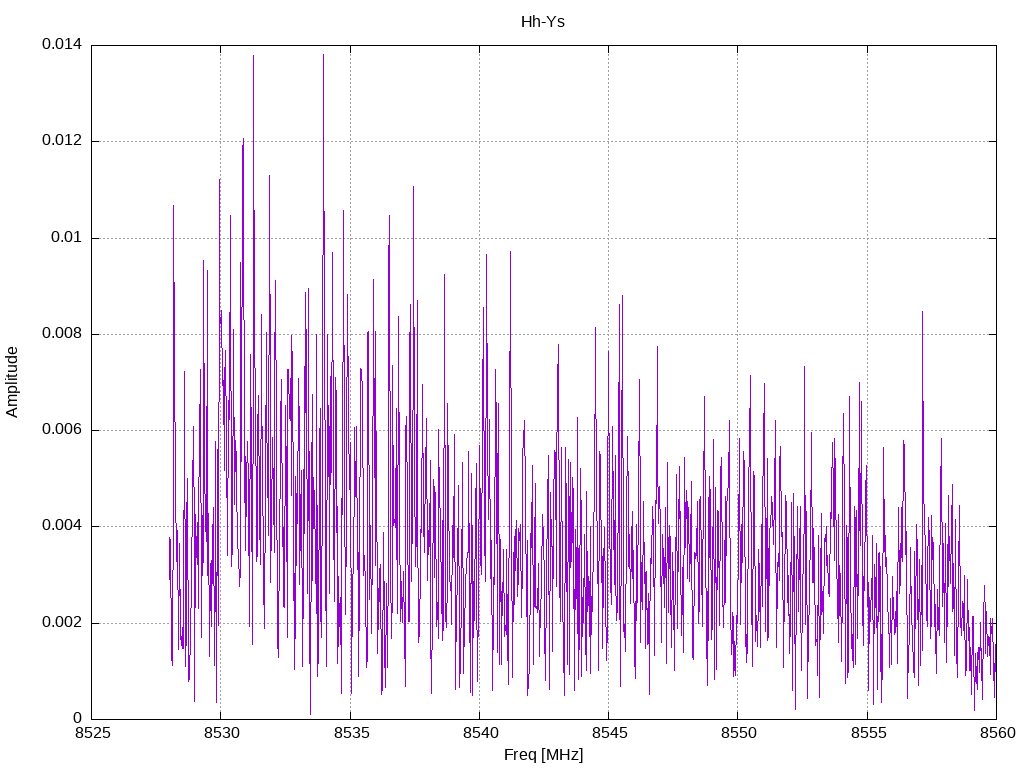Click y-axis tick label 0.014
Image resolution: width=1024 pixels, height=768 pixels.
[62, 44]
